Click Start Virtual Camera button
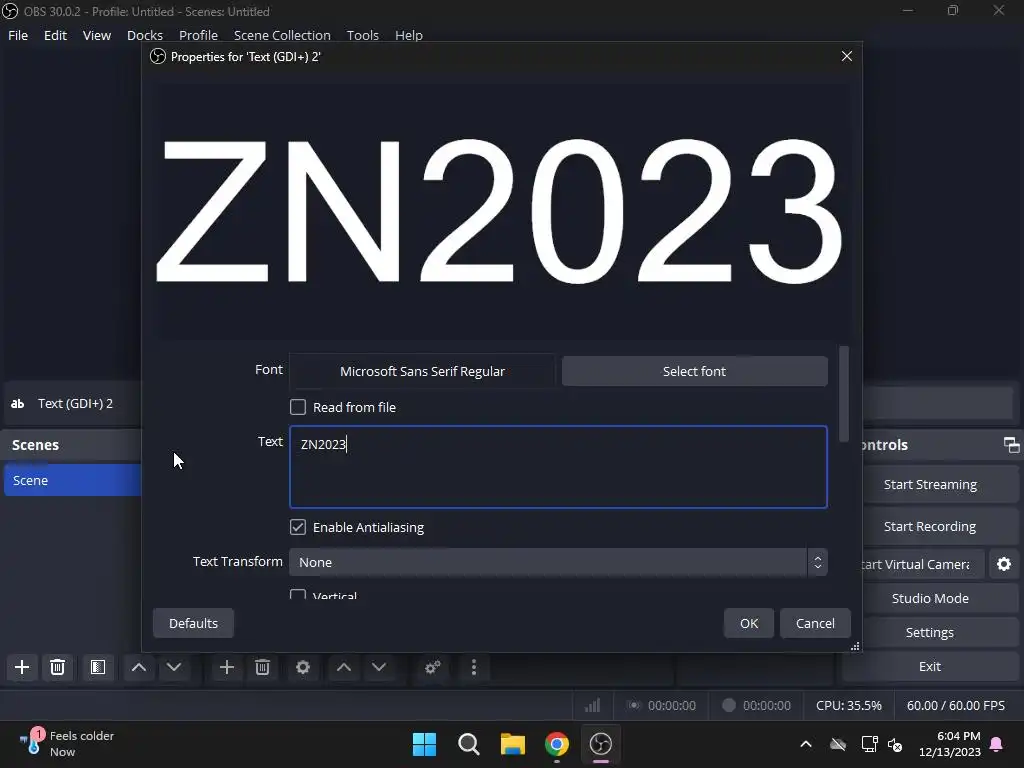The width and height of the screenshot is (1024, 768). (x=922, y=564)
